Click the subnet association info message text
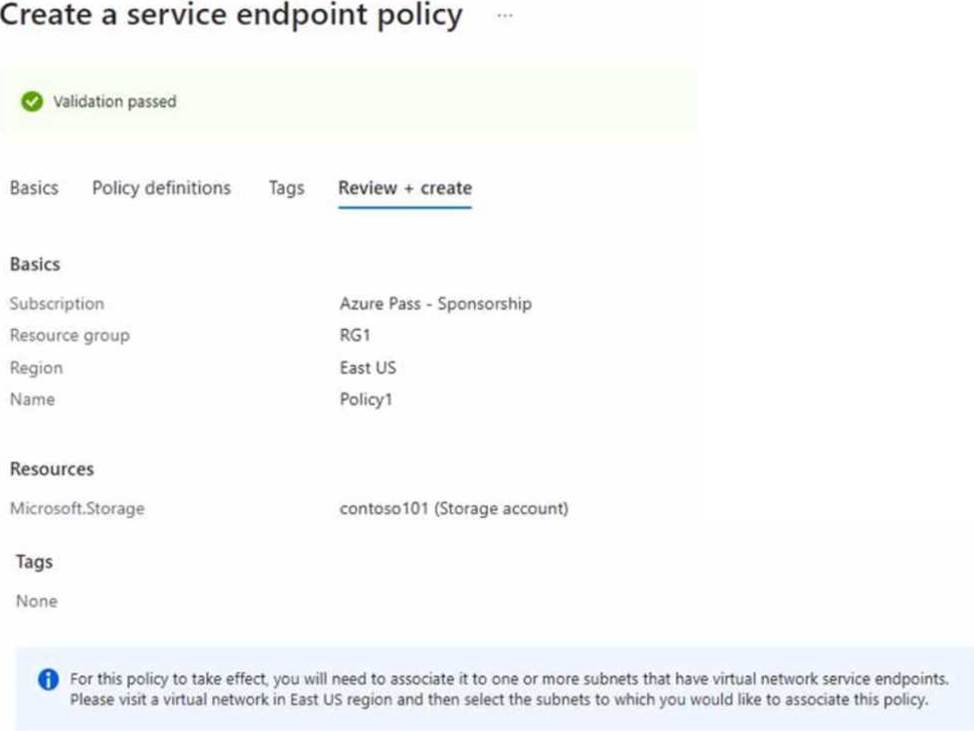 coord(508,689)
